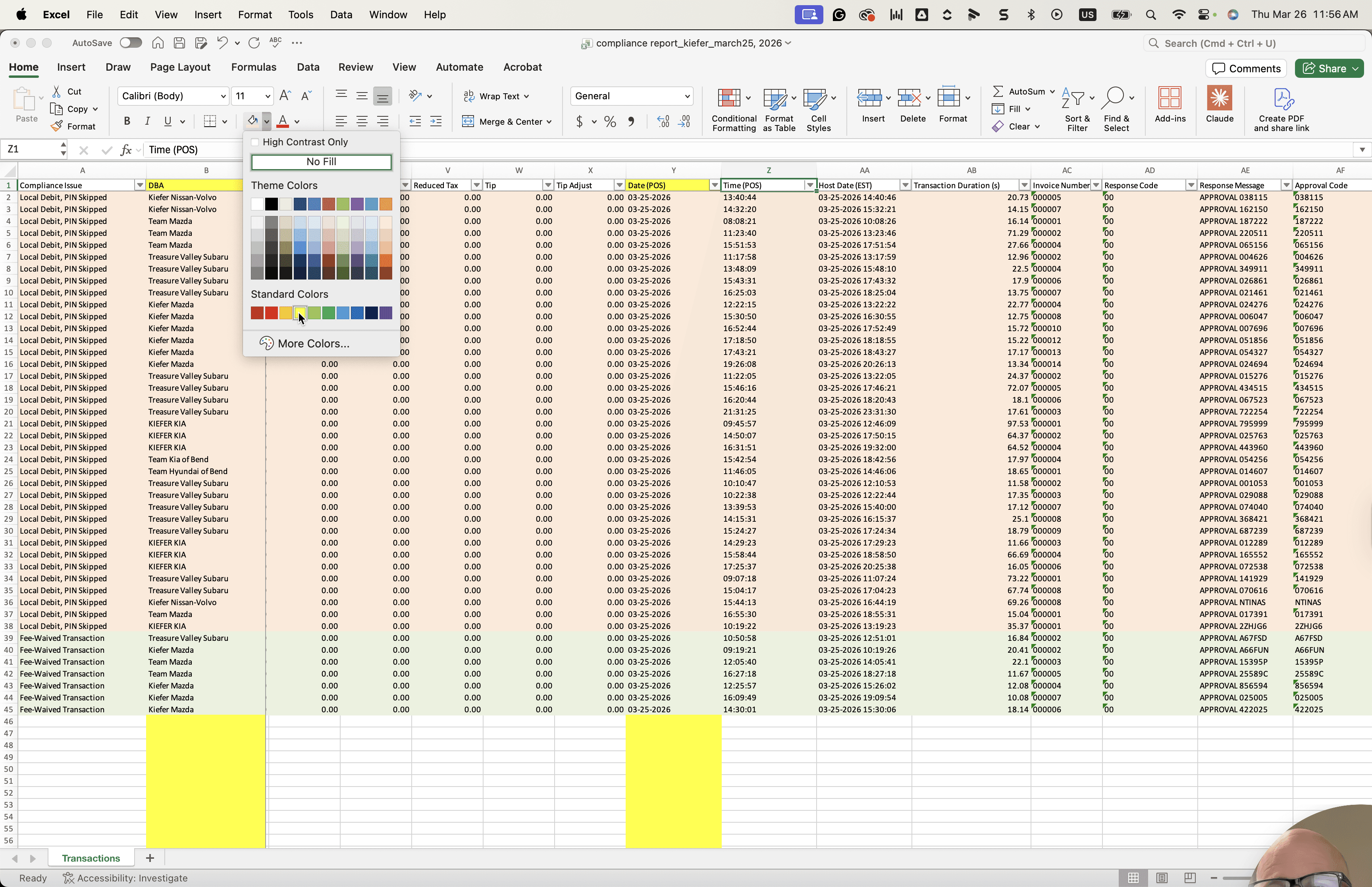Viewport: 1372px width, 887px height.
Task: Open the Compliance Issue filter dropdown
Action: (x=140, y=185)
